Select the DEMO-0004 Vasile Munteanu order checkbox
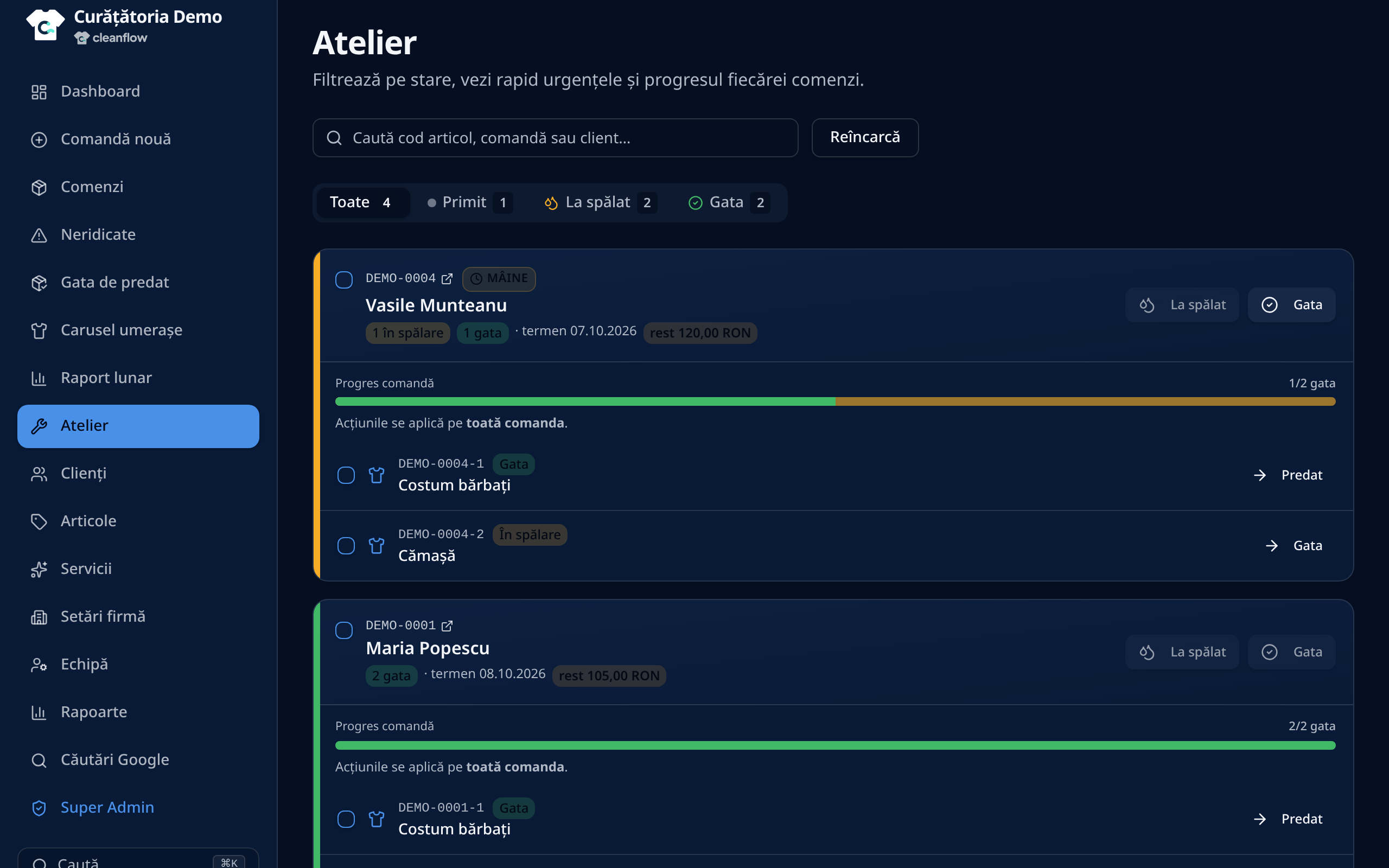 coord(344,280)
